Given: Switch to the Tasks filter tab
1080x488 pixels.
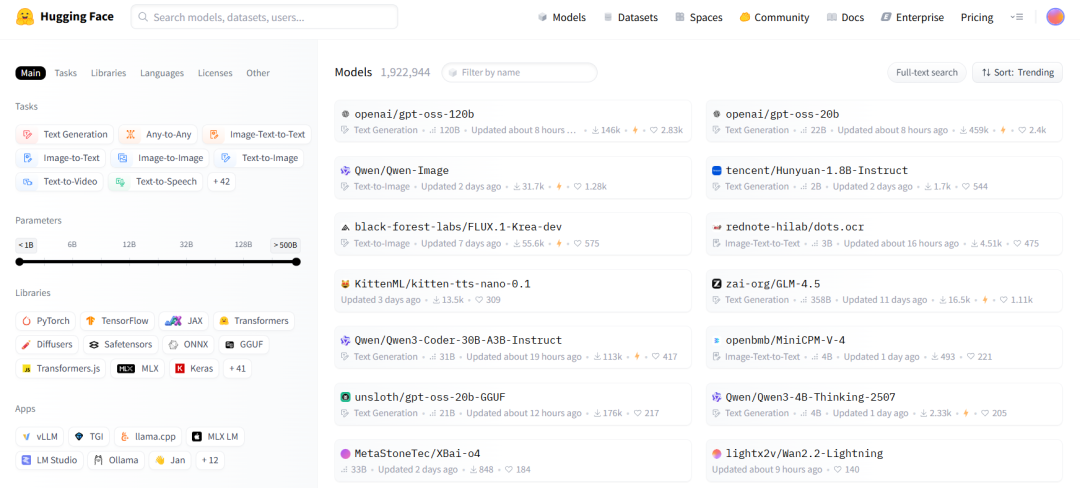Looking at the screenshot, I should 66,73.
